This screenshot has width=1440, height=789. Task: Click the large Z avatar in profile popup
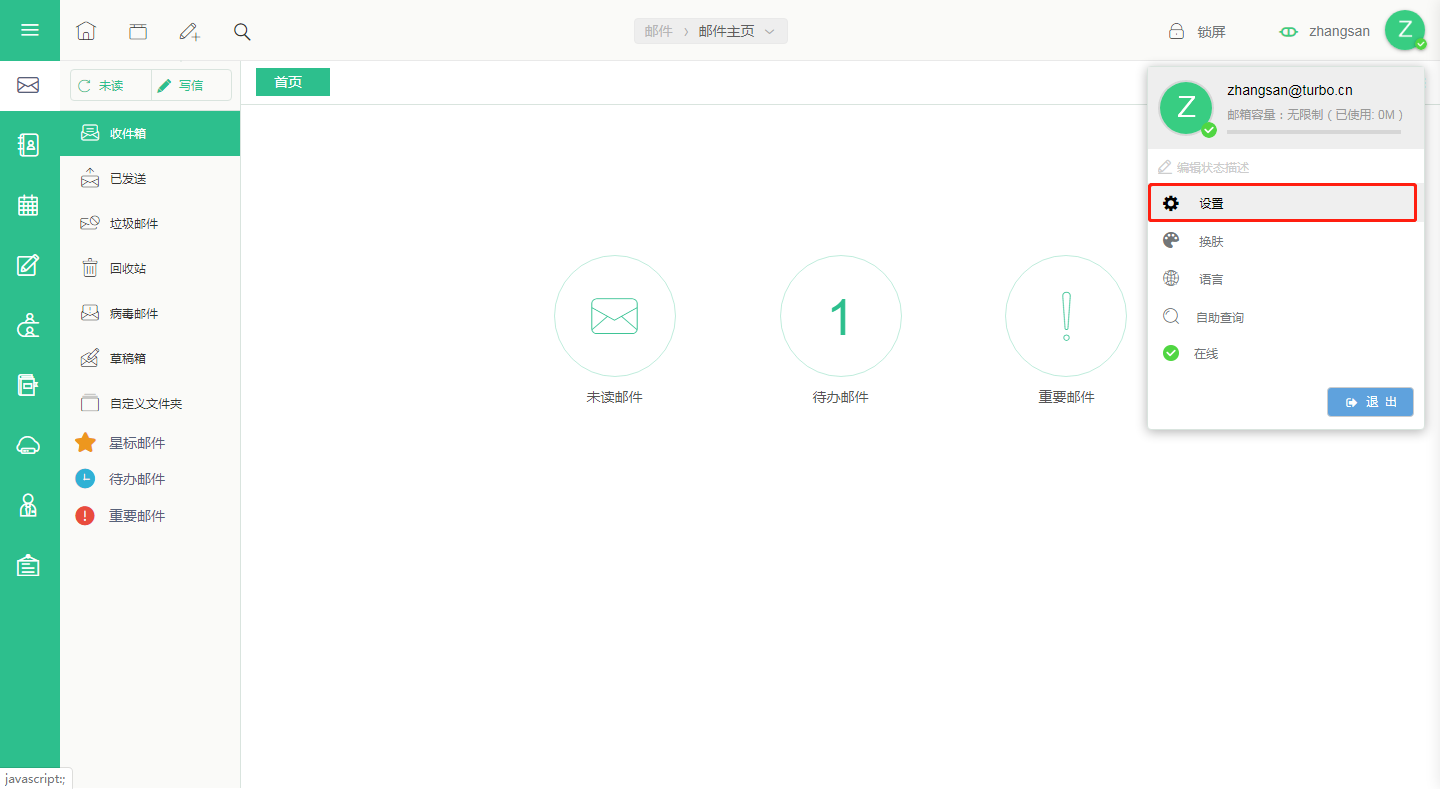coord(1187,107)
